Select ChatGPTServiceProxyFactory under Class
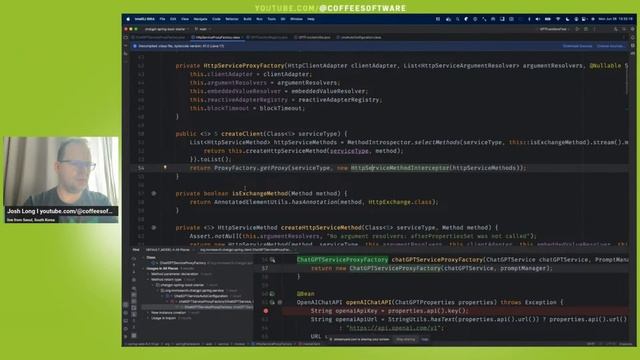Screen dimensions: 640x360 click(x=182, y=263)
